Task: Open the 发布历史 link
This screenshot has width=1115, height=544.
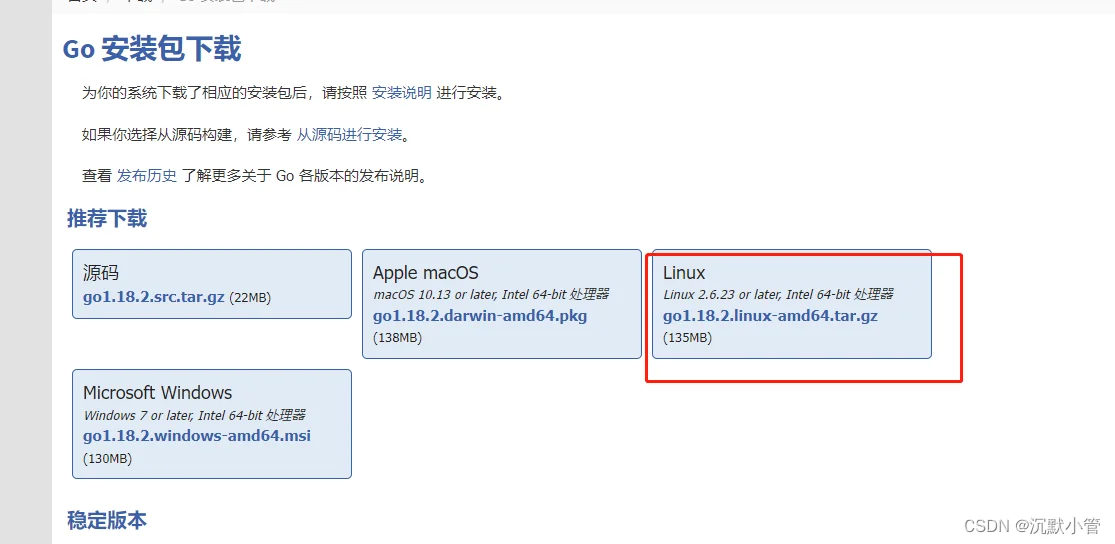Action: [x=146, y=176]
